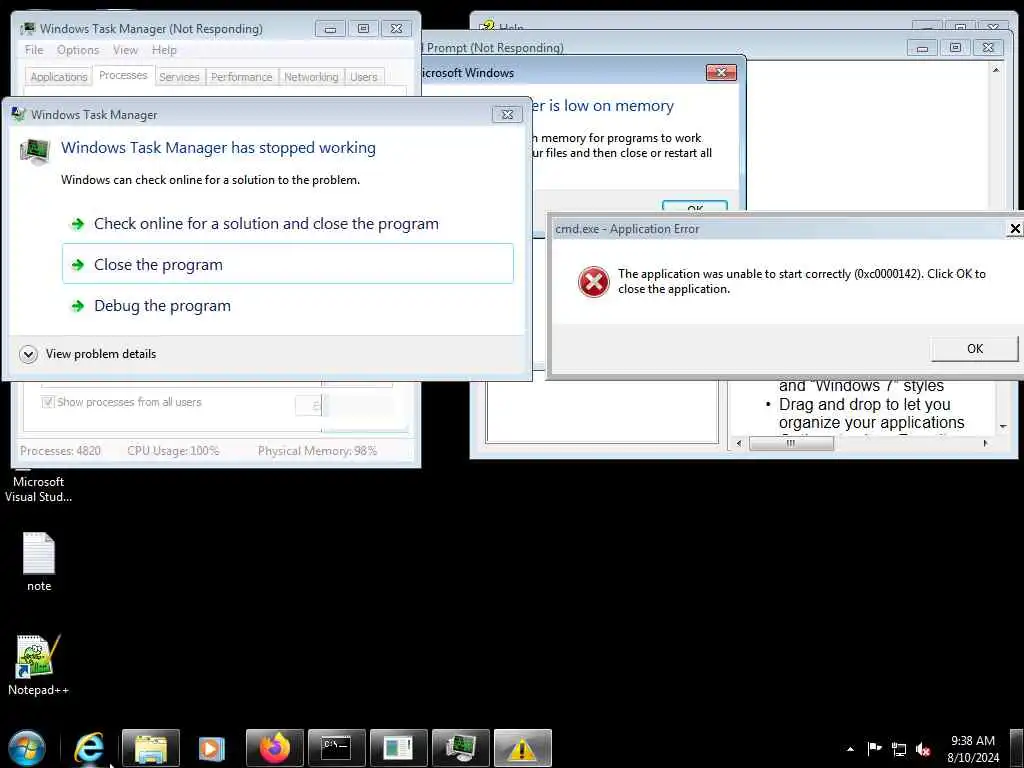This screenshot has height=768, width=1024.
Task: Expand View problem details
Action: [x=88, y=354]
